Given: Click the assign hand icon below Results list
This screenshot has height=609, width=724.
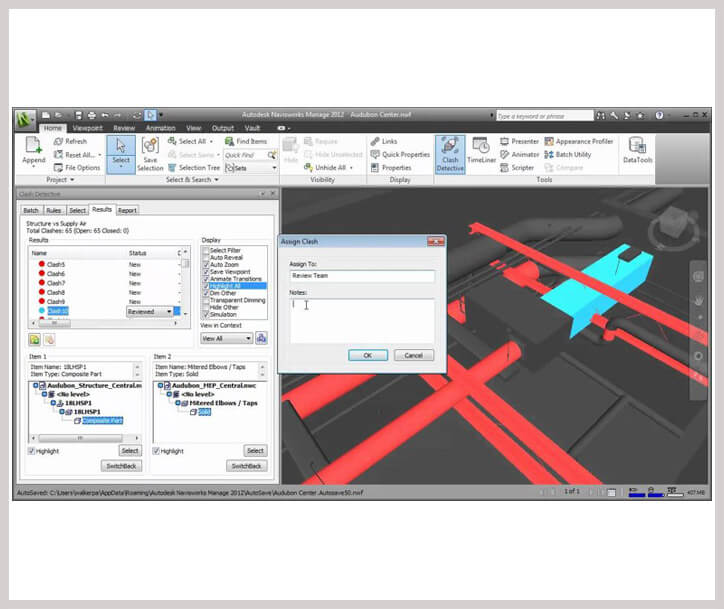Looking at the screenshot, I should tap(49, 340).
